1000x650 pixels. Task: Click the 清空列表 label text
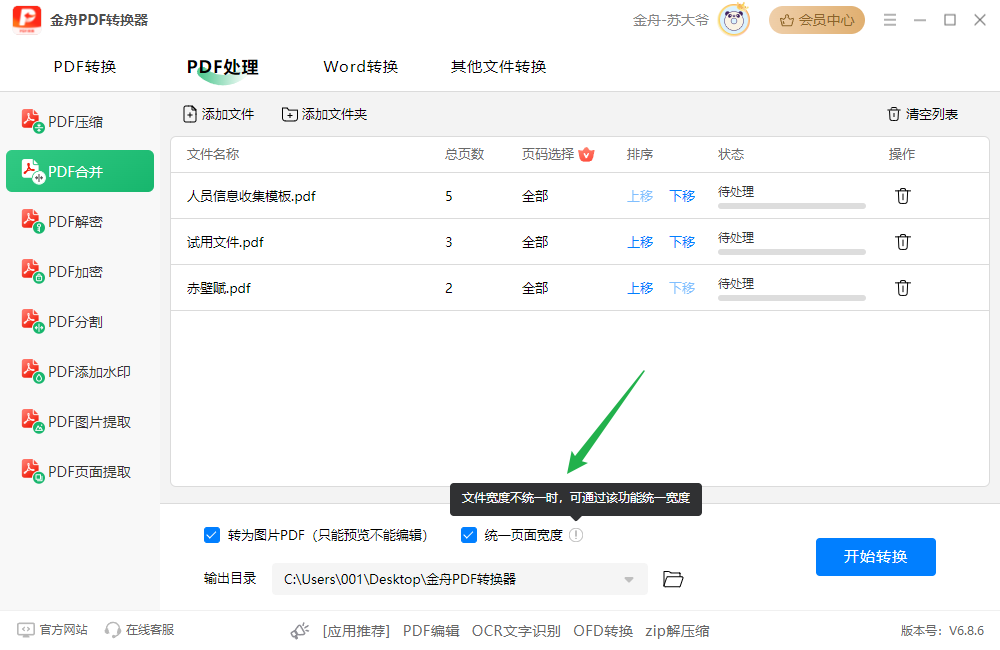(932, 114)
